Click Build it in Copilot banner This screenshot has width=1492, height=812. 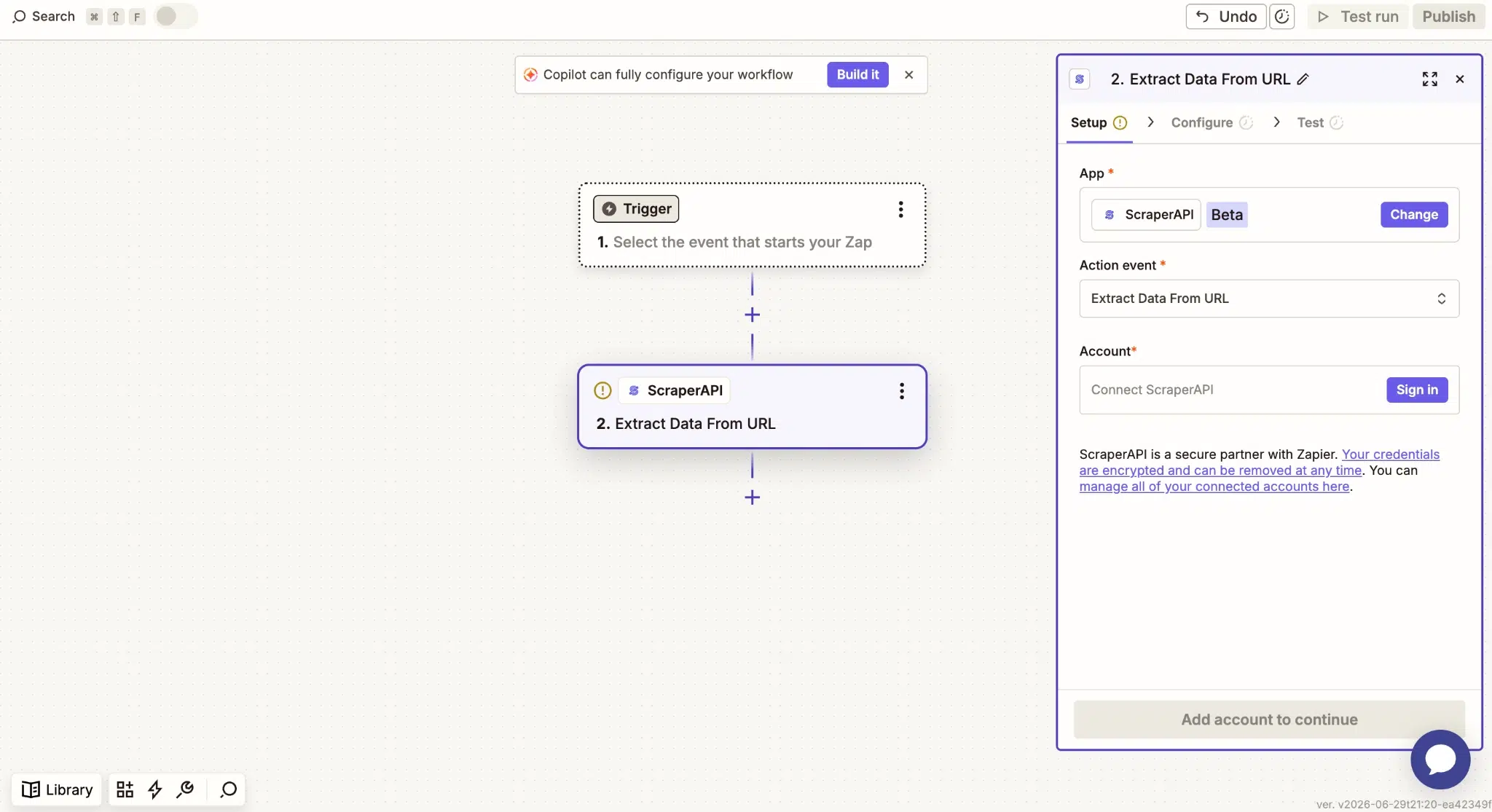tap(857, 74)
